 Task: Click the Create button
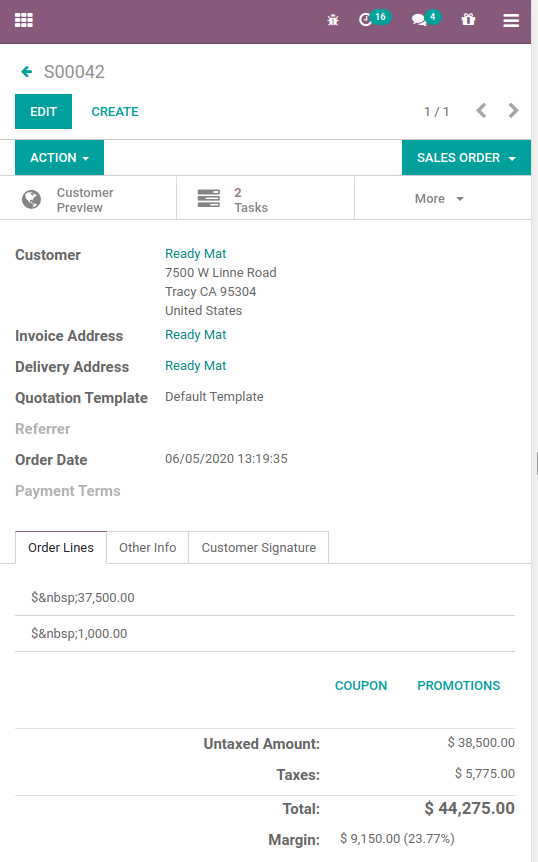[x=115, y=112]
